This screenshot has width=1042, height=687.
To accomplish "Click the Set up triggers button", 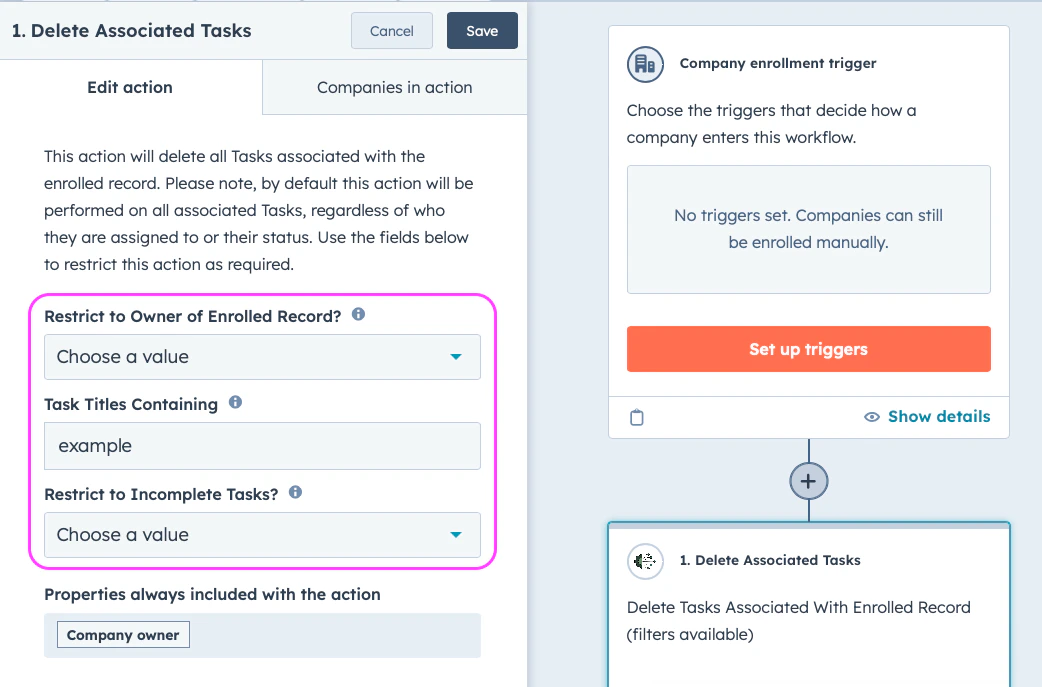I will click(x=808, y=349).
